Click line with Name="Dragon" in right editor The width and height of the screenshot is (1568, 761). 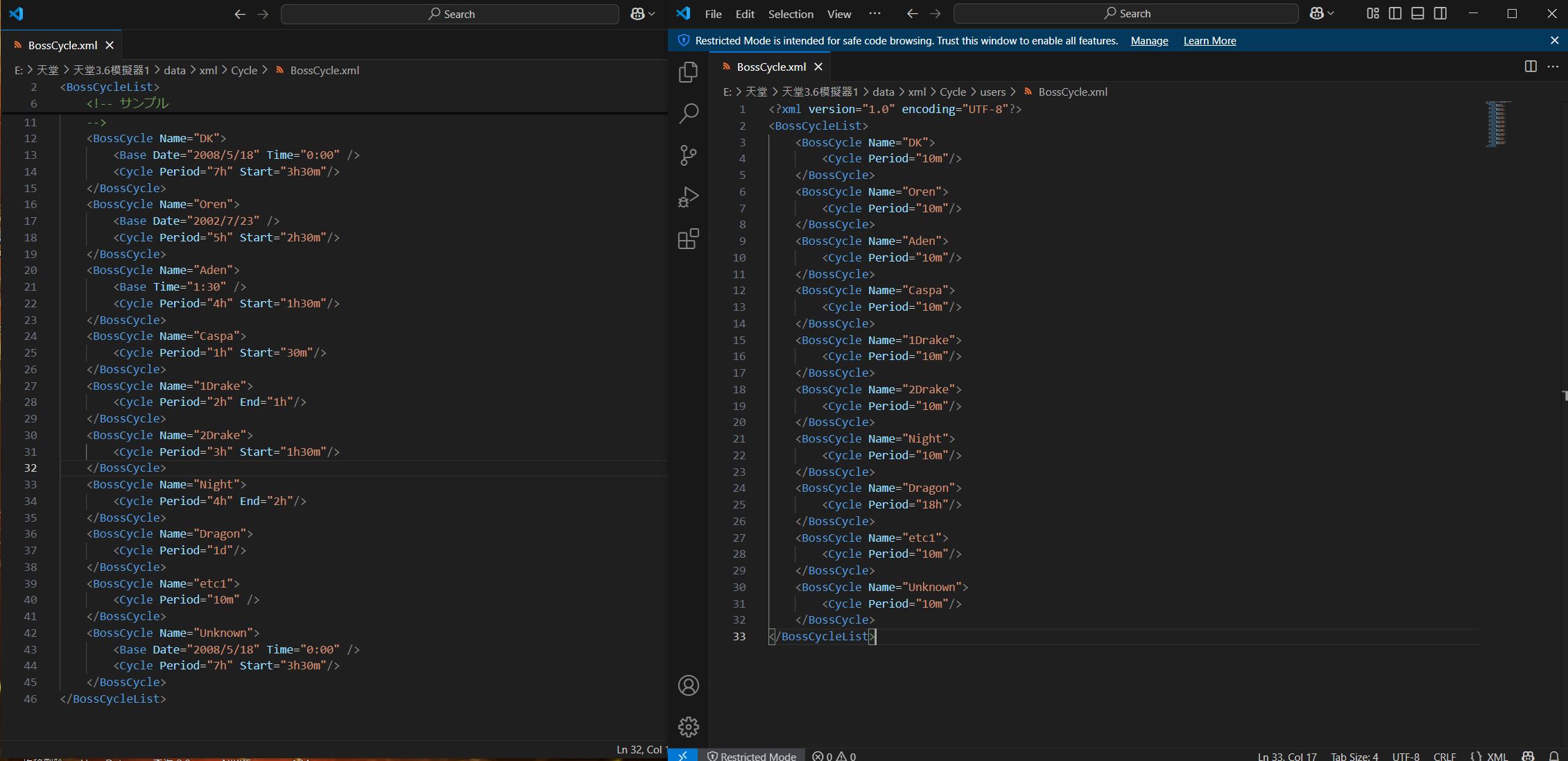click(879, 488)
